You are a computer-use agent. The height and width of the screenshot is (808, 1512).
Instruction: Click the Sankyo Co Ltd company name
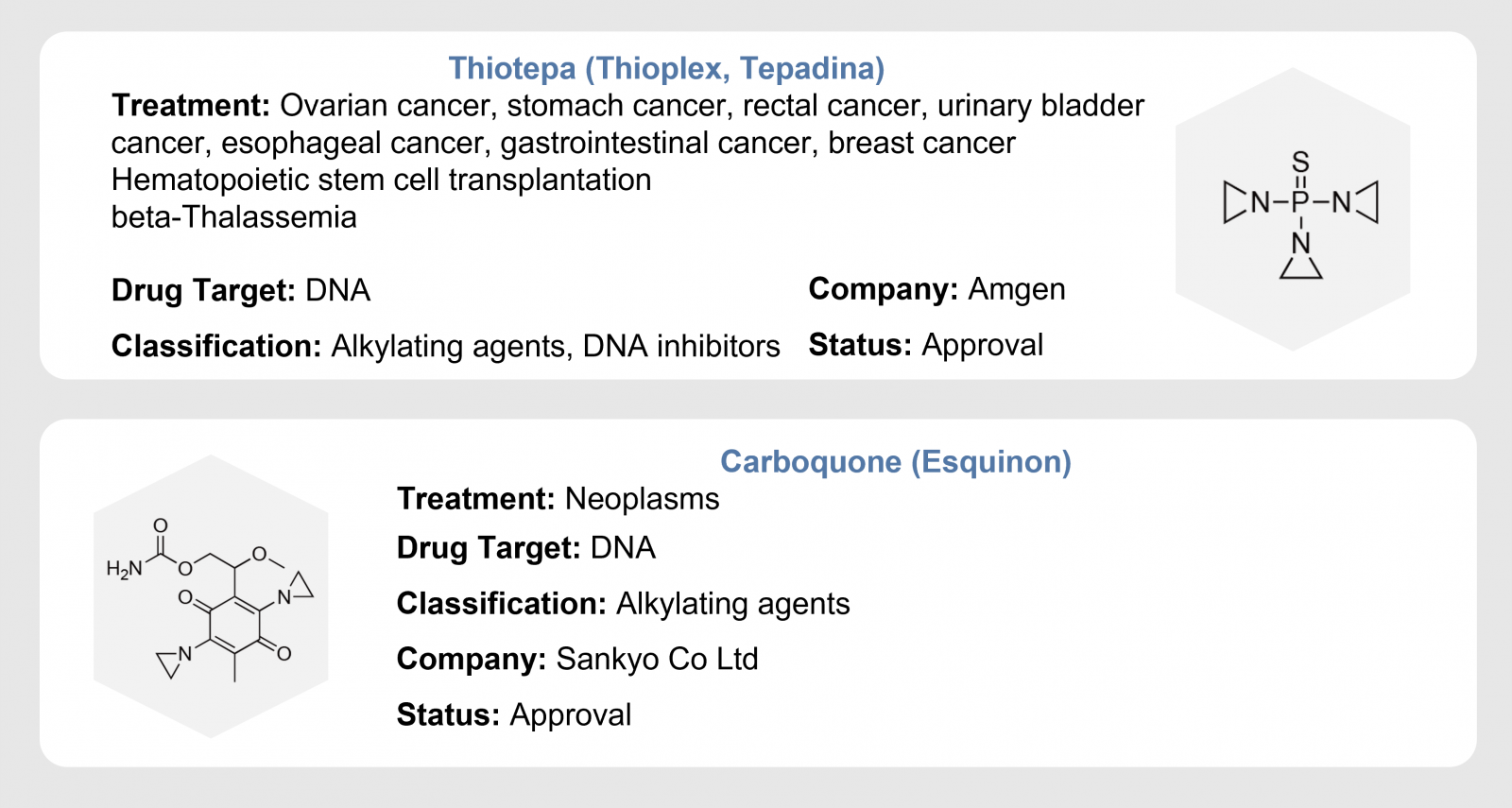coord(658,659)
